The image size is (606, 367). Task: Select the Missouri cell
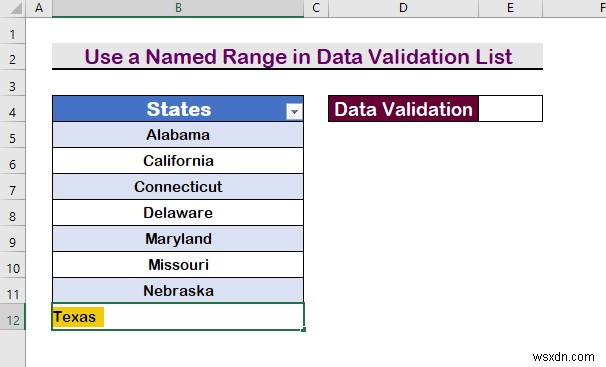coord(178,265)
